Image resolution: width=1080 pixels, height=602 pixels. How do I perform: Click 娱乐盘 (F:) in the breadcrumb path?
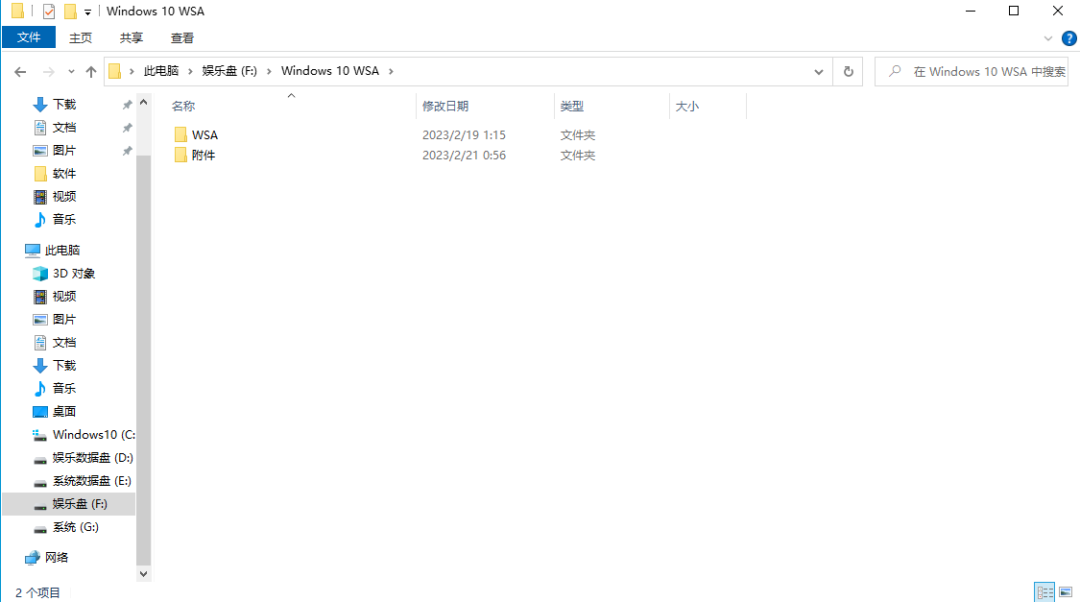[230, 71]
